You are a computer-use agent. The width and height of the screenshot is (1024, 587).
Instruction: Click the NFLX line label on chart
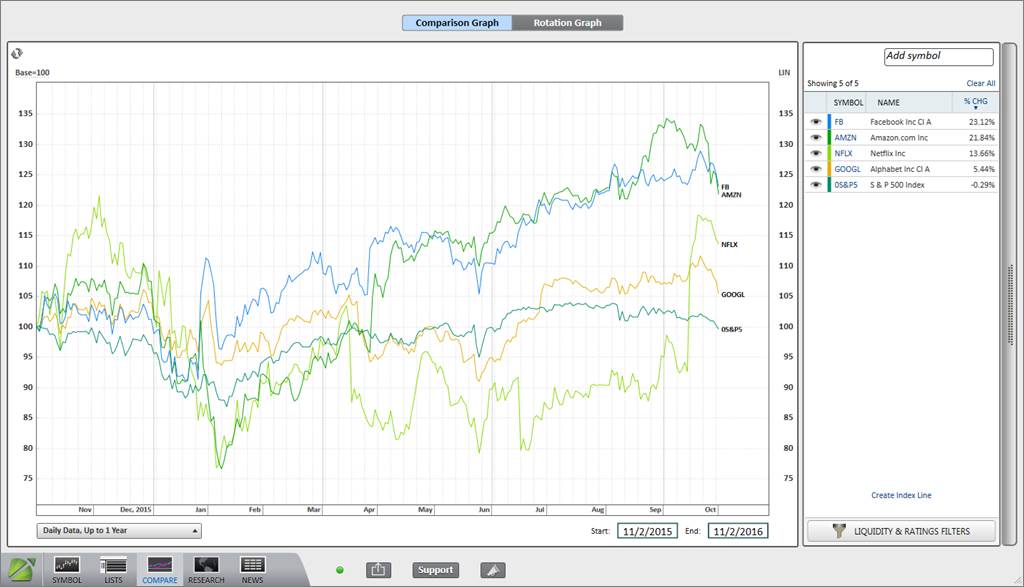tap(729, 245)
